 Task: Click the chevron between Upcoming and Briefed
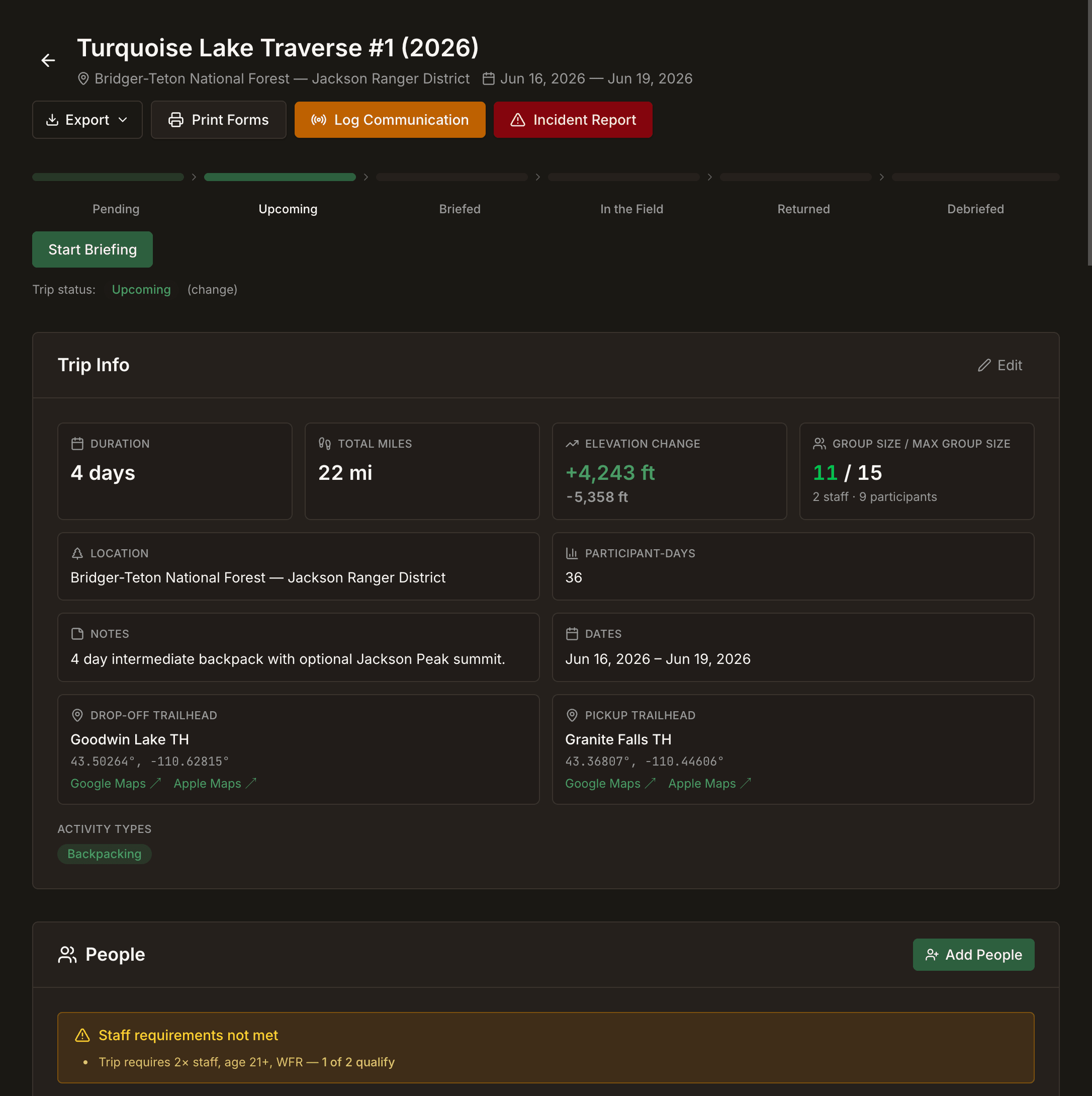(366, 177)
